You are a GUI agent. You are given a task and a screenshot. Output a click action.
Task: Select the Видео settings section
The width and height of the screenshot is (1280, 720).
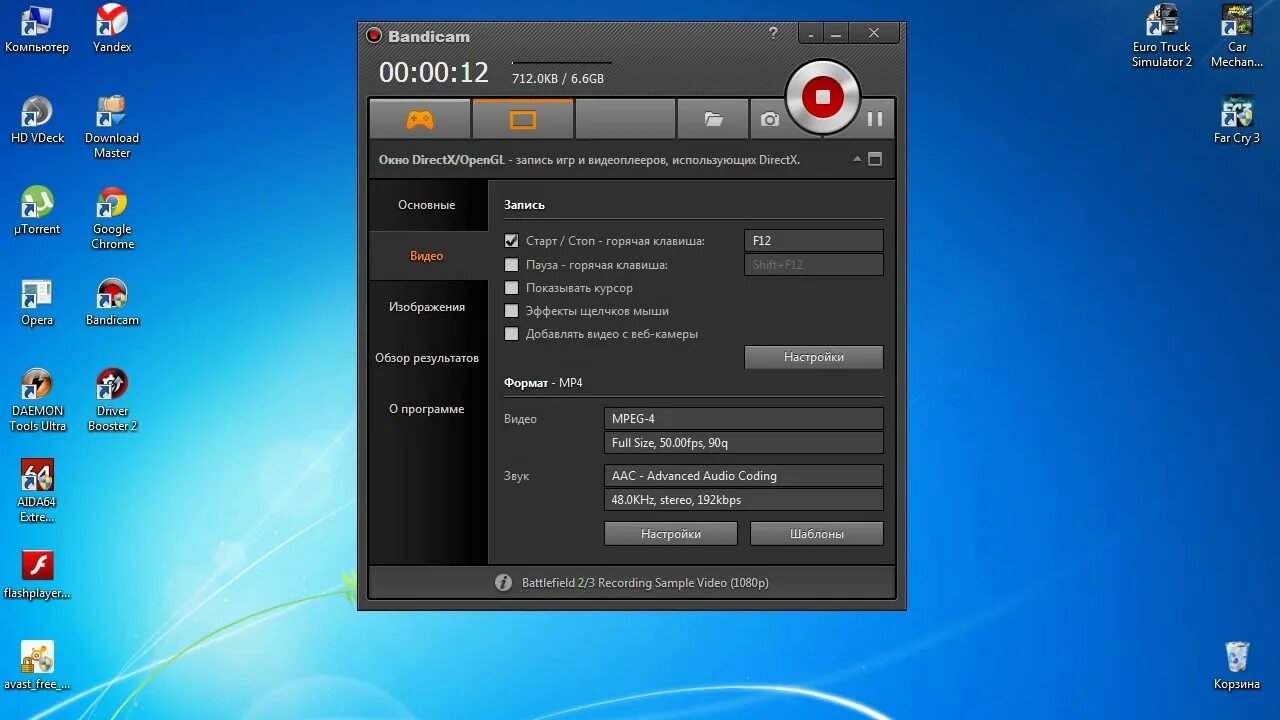(x=427, y=256)
